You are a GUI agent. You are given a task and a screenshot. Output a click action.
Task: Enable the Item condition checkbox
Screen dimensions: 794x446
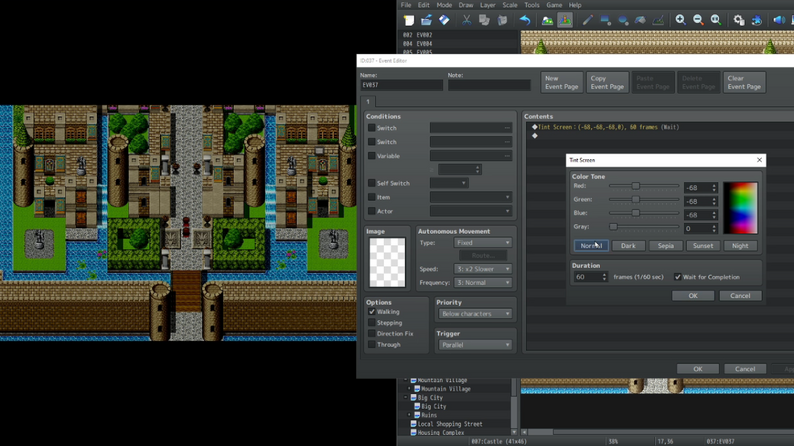point(372,197)
